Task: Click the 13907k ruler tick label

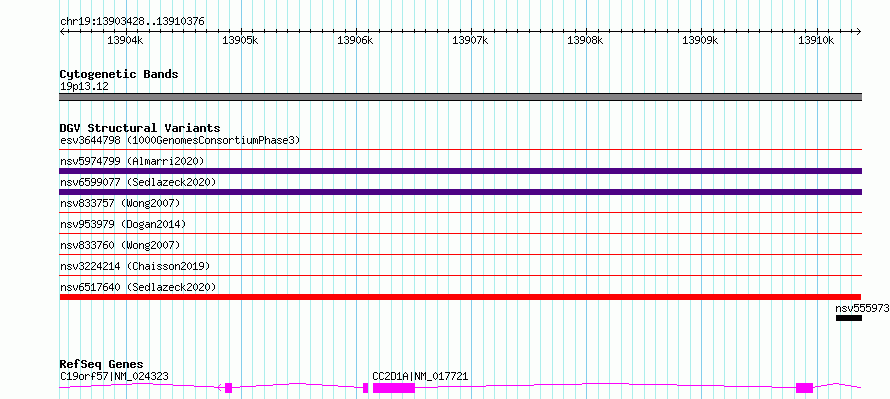Action: click(470, 40)
